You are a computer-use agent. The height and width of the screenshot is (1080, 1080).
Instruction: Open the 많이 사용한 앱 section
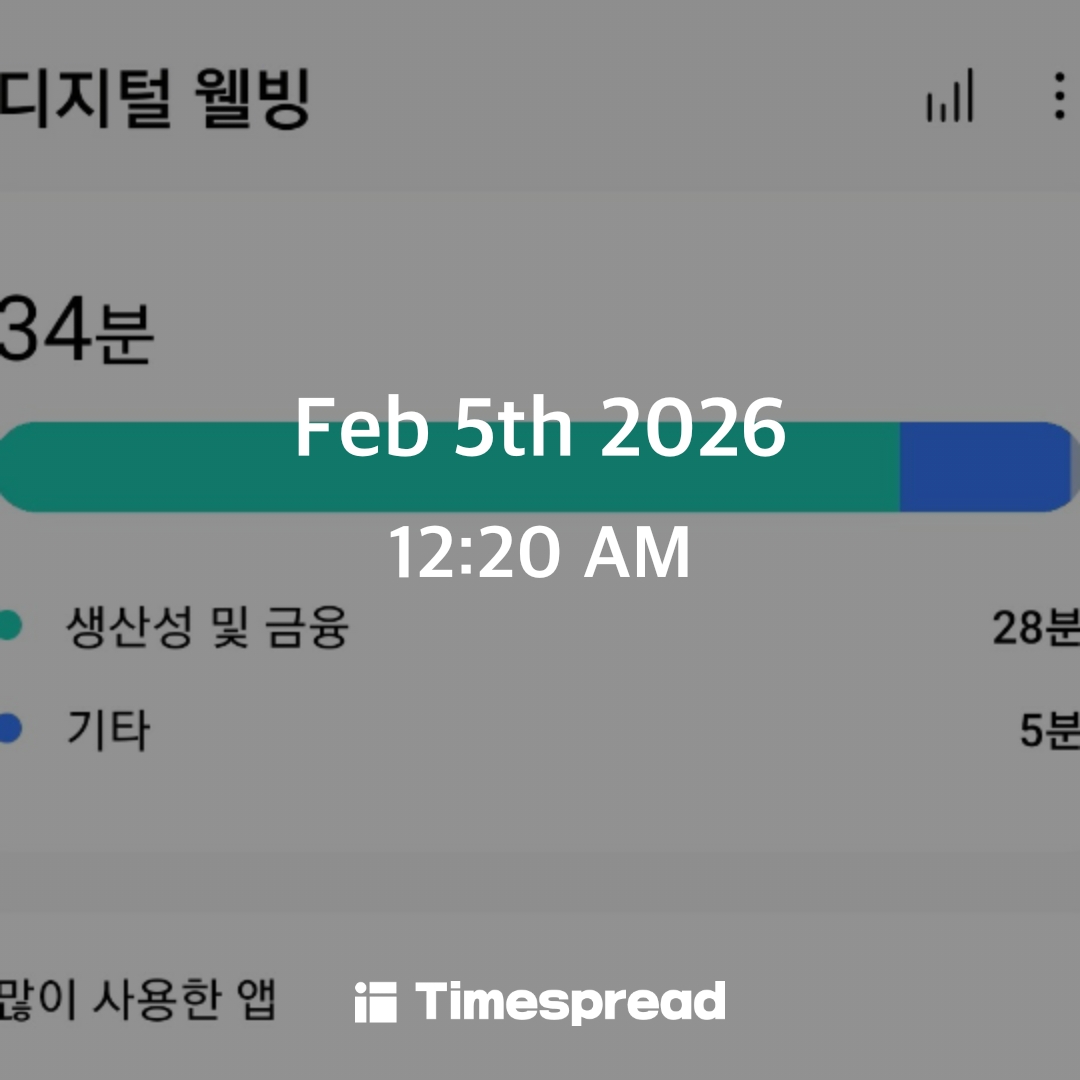[x=137, y=1000]
